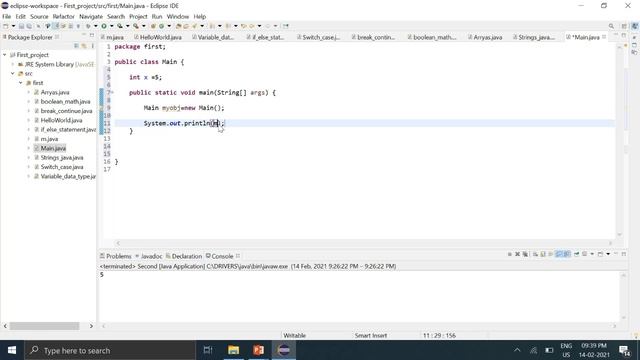This screenshot has height=360, width=640.
Task: Collapse the src folder node
Action: tap(13, 73)
